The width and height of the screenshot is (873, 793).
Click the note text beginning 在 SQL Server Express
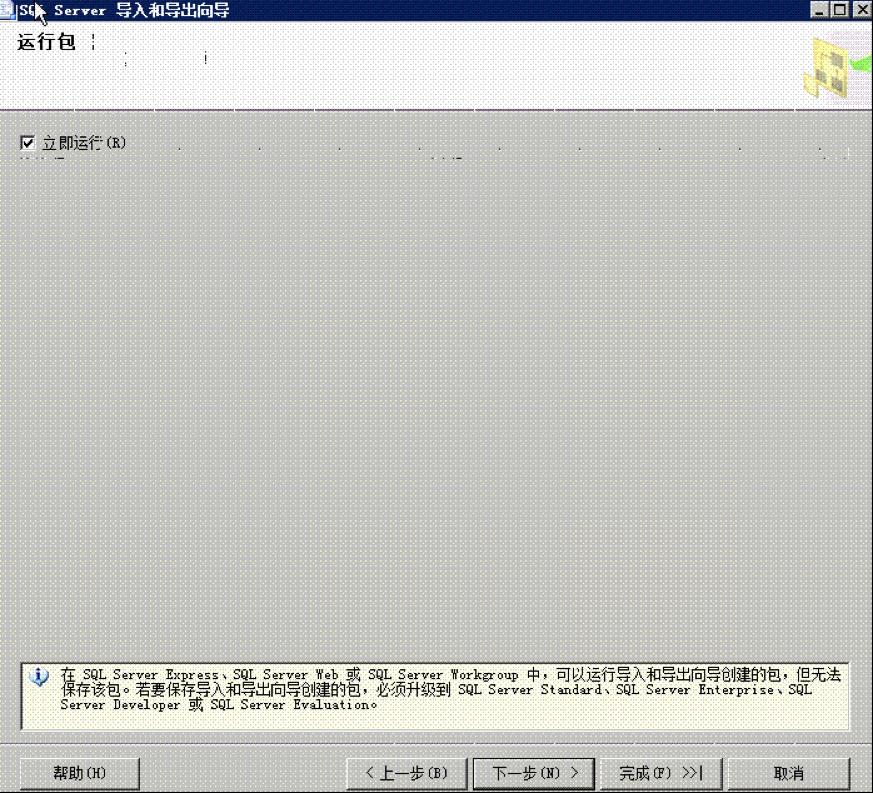click(x=450, y=689)
